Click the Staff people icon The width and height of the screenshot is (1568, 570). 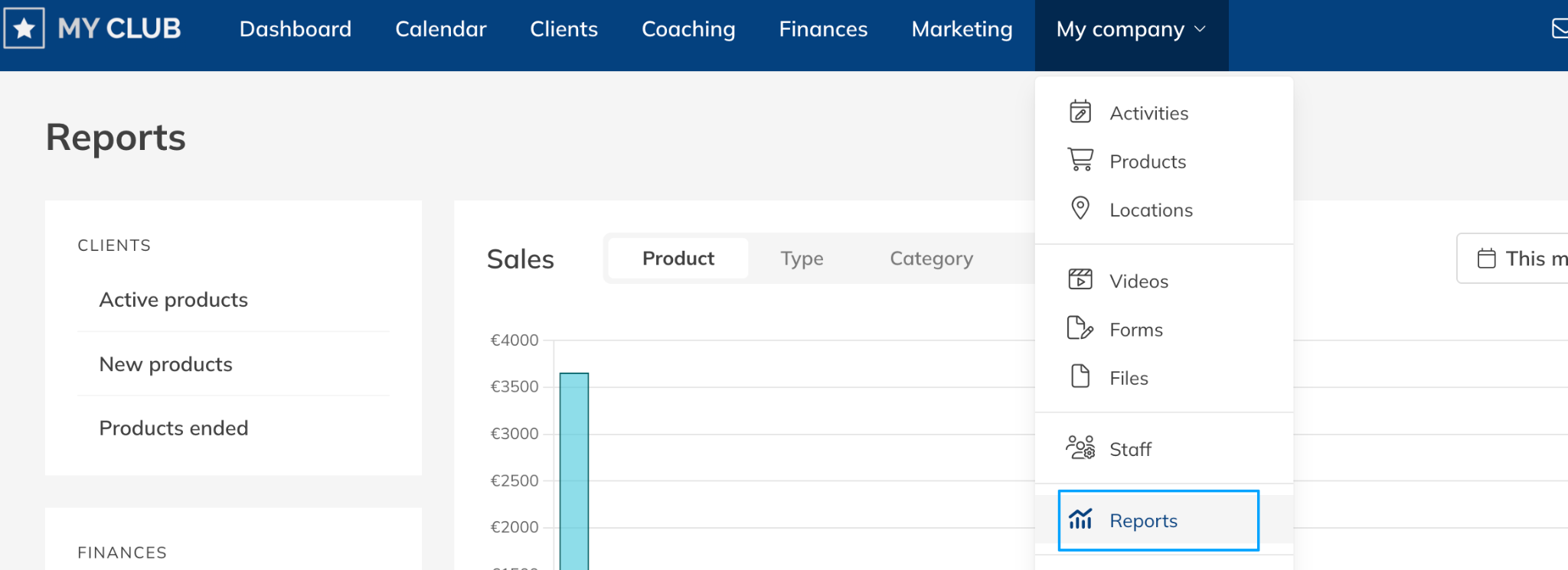[x=1080, y=448]
